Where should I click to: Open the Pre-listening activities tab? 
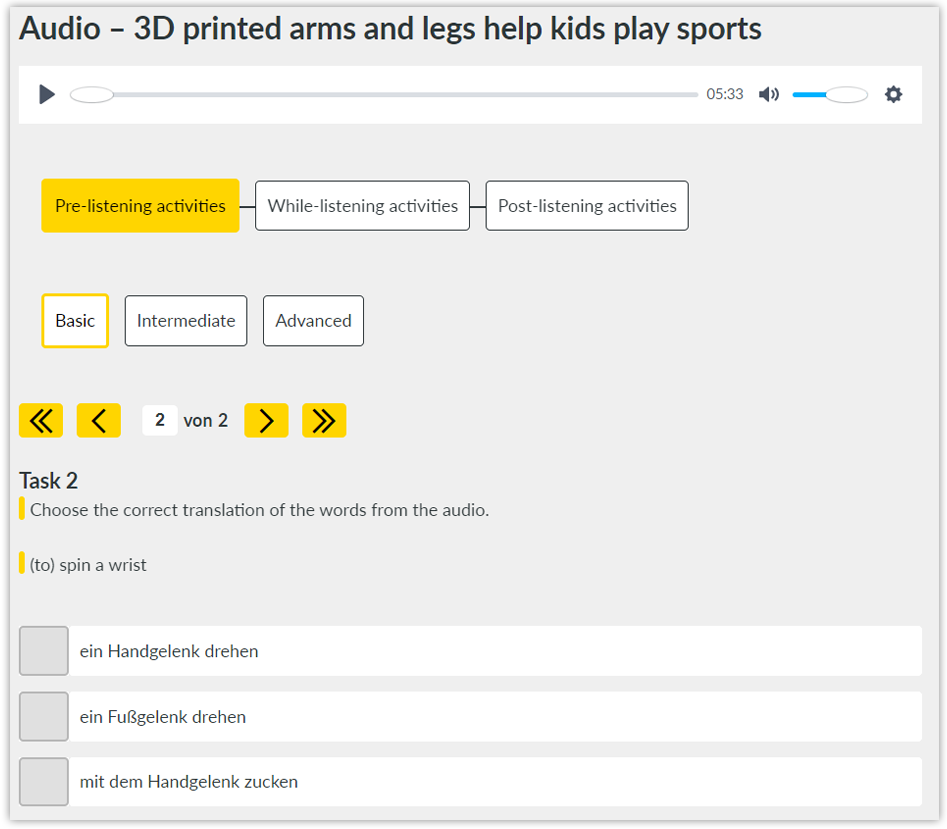point(140,206)
